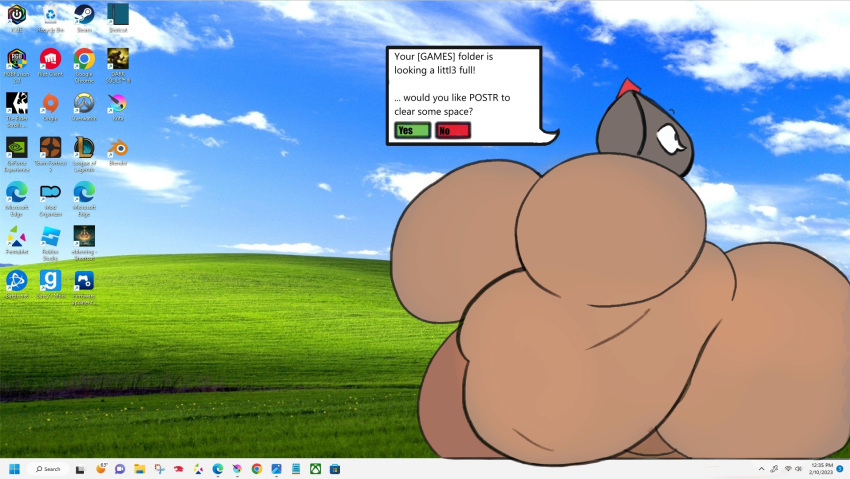Open the Origin desktop icon

[50, 103]
